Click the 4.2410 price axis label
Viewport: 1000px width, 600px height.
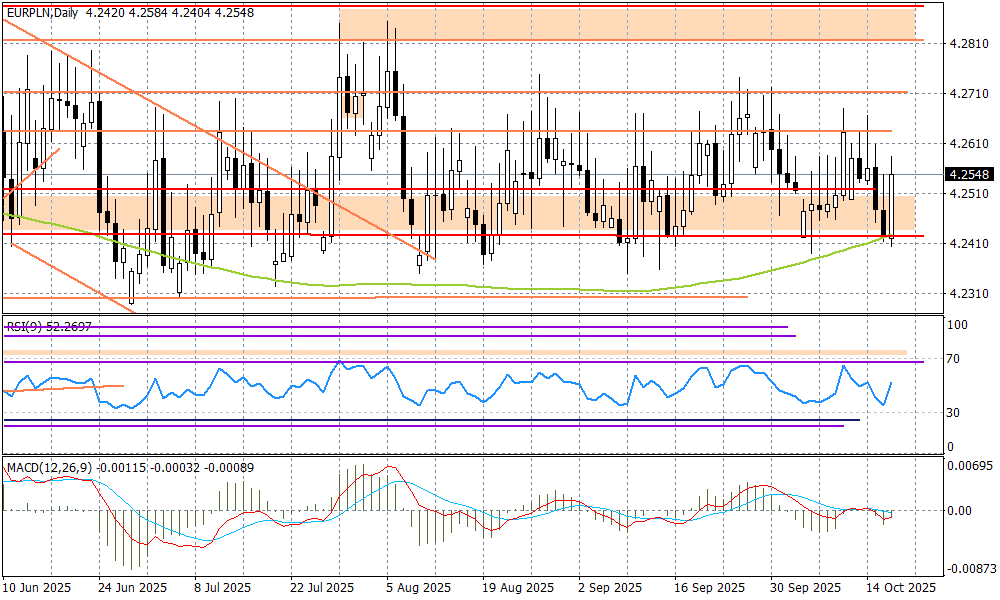969,244
